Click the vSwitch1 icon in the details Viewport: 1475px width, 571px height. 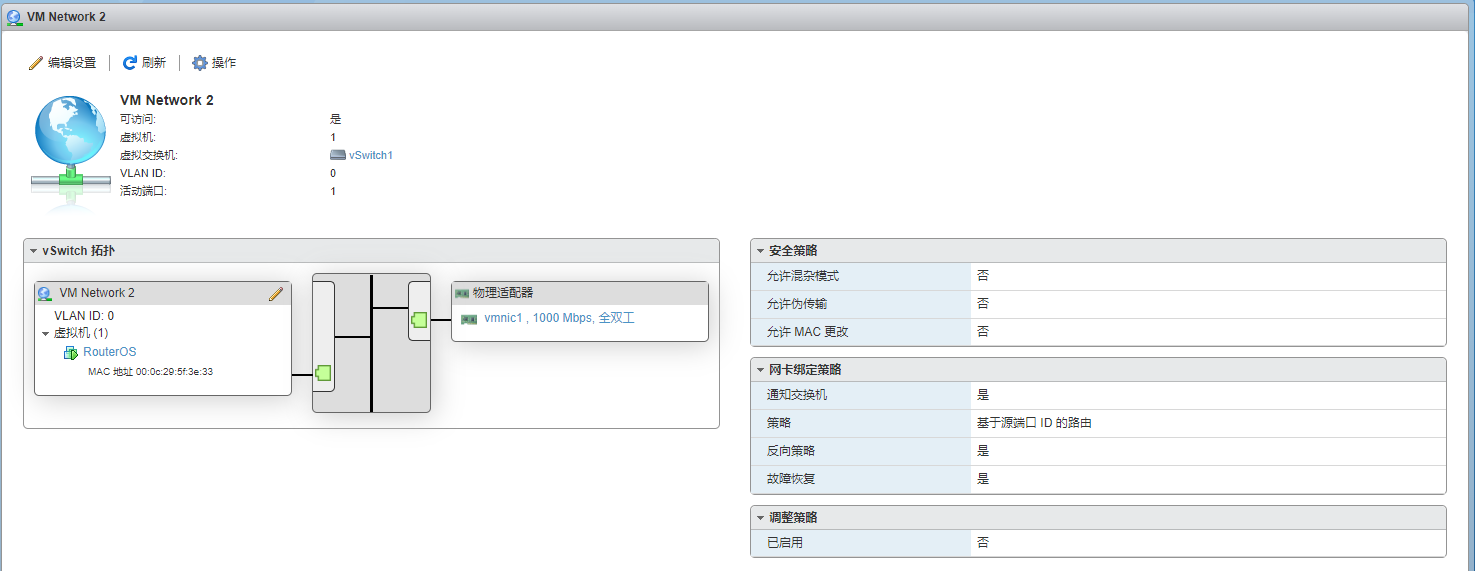[337, 155]
